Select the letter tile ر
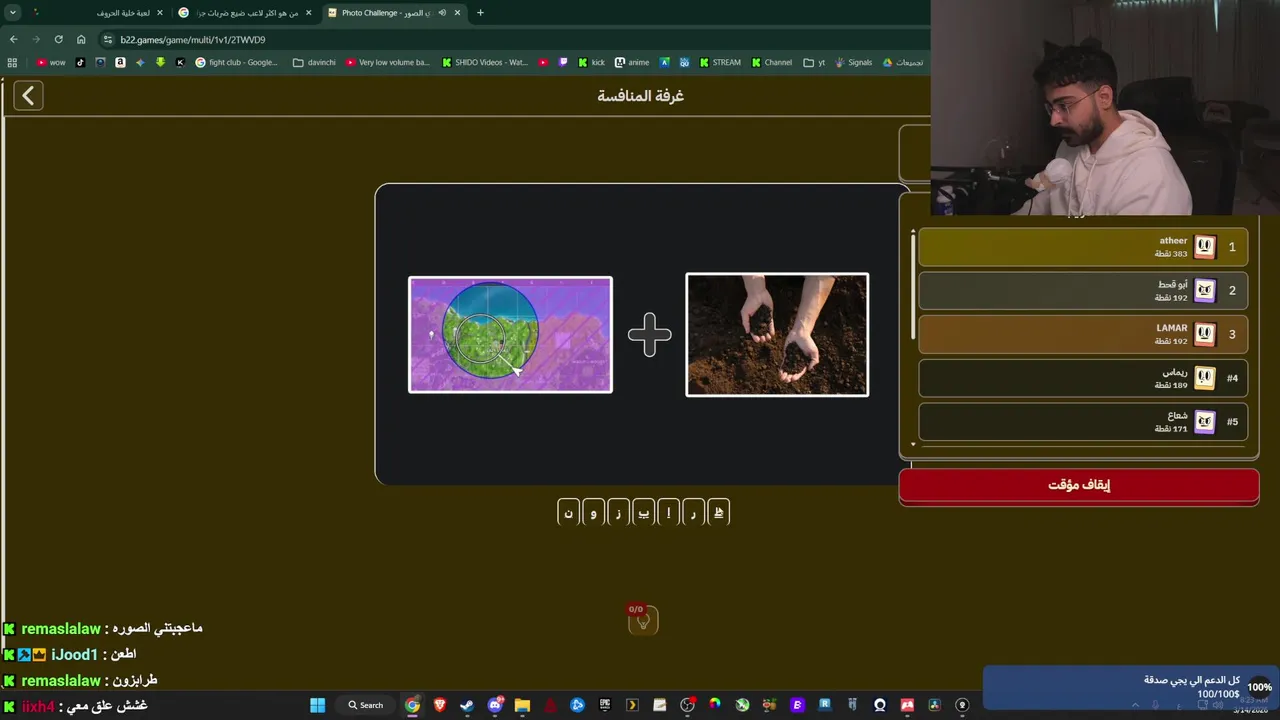The width and height of the screenshot is (1280, 720). 693,513
